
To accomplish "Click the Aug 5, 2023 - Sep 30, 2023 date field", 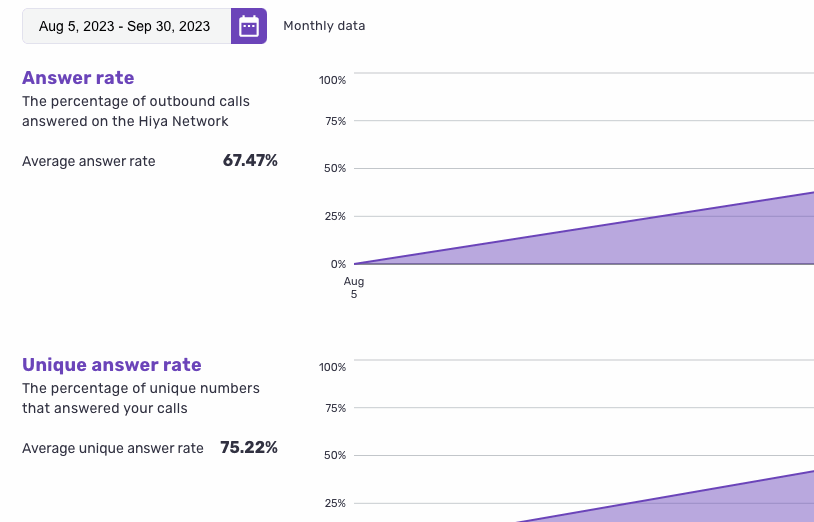I will (125, 26).
